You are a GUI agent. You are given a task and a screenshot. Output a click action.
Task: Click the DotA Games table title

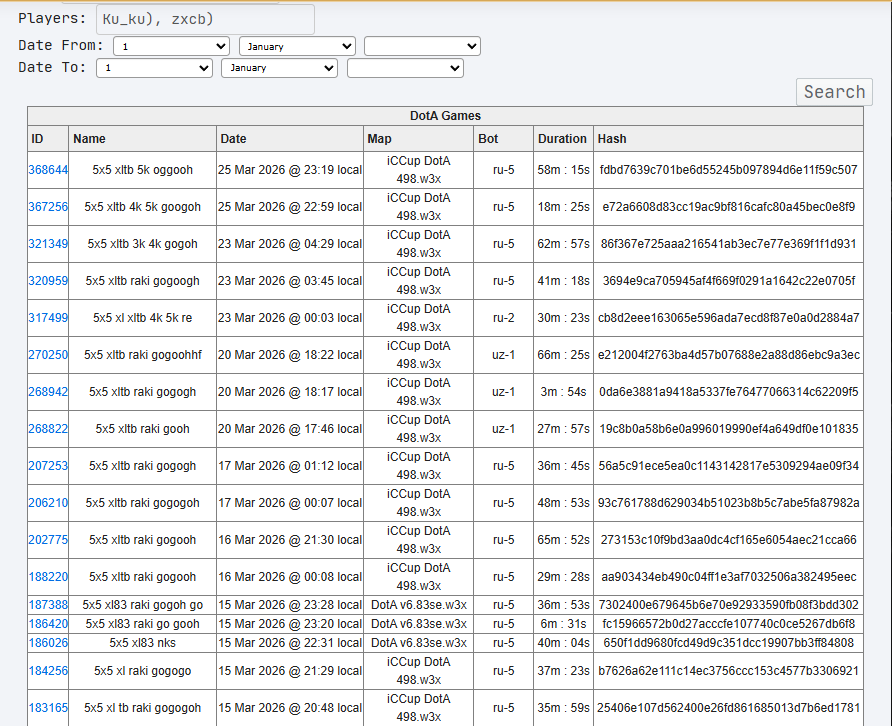[x=445, y=116]
